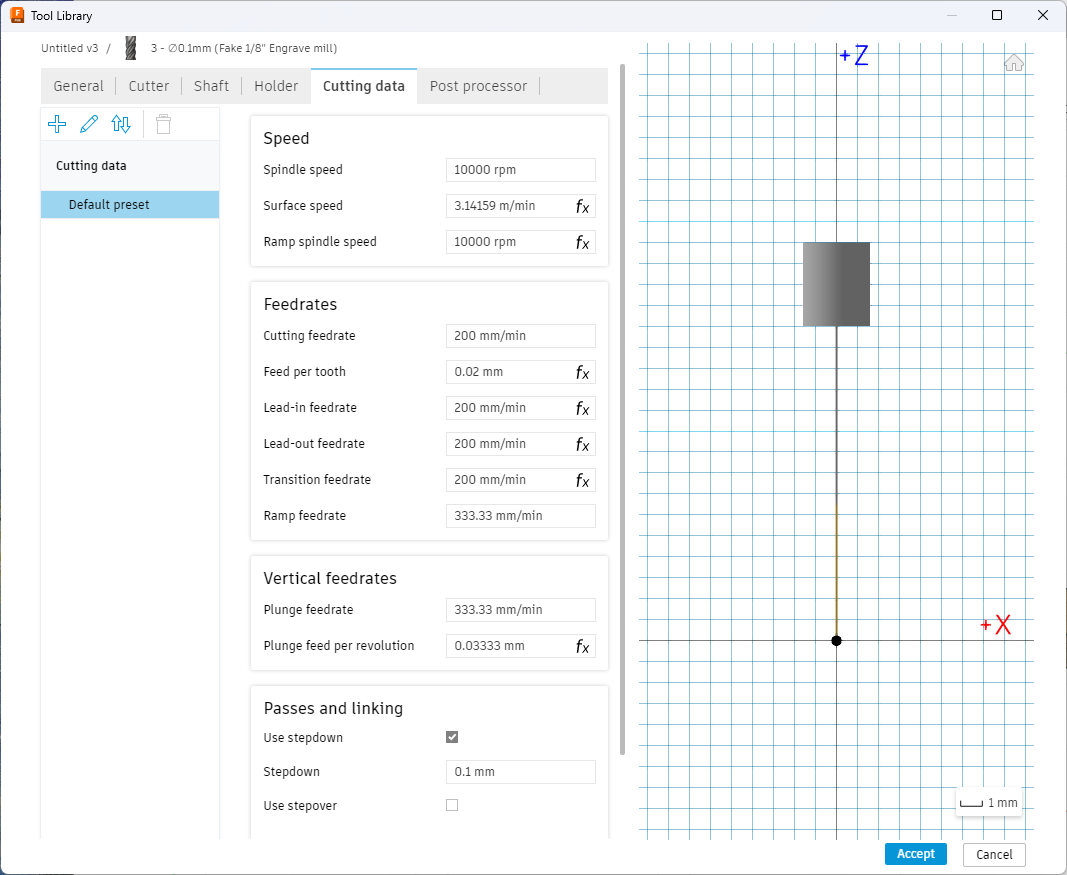Open fx expression for Ramp spindle speed

click(582, 242)
